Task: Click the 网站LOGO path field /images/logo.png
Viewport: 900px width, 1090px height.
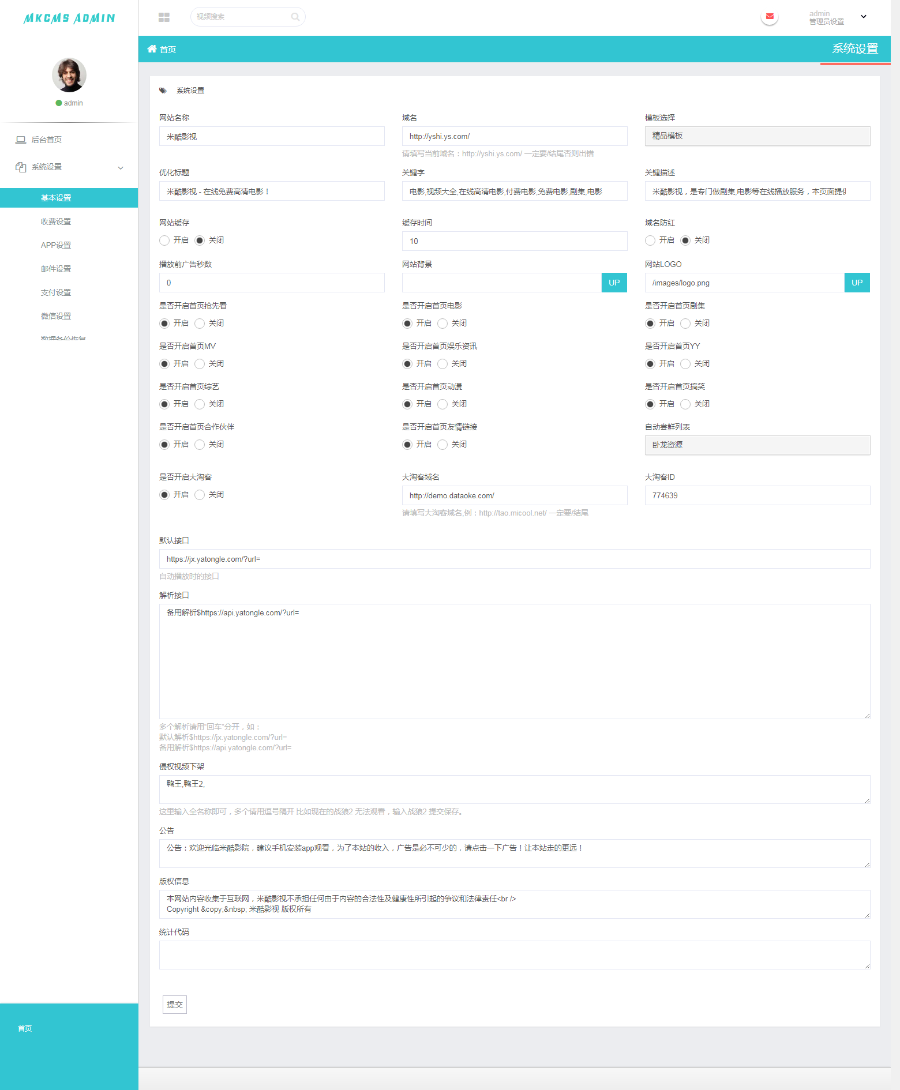Action: [744, 283]
